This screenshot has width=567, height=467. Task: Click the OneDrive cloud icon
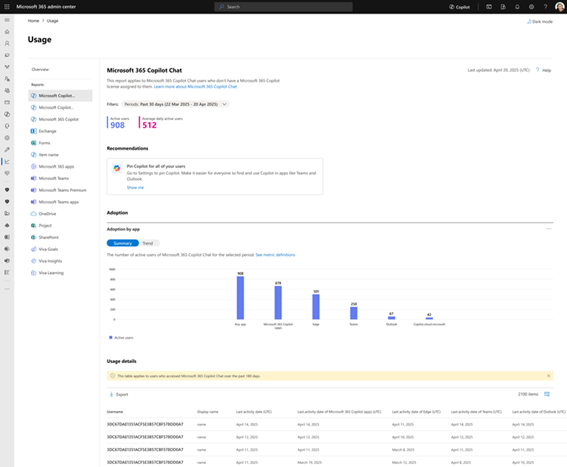34,214
